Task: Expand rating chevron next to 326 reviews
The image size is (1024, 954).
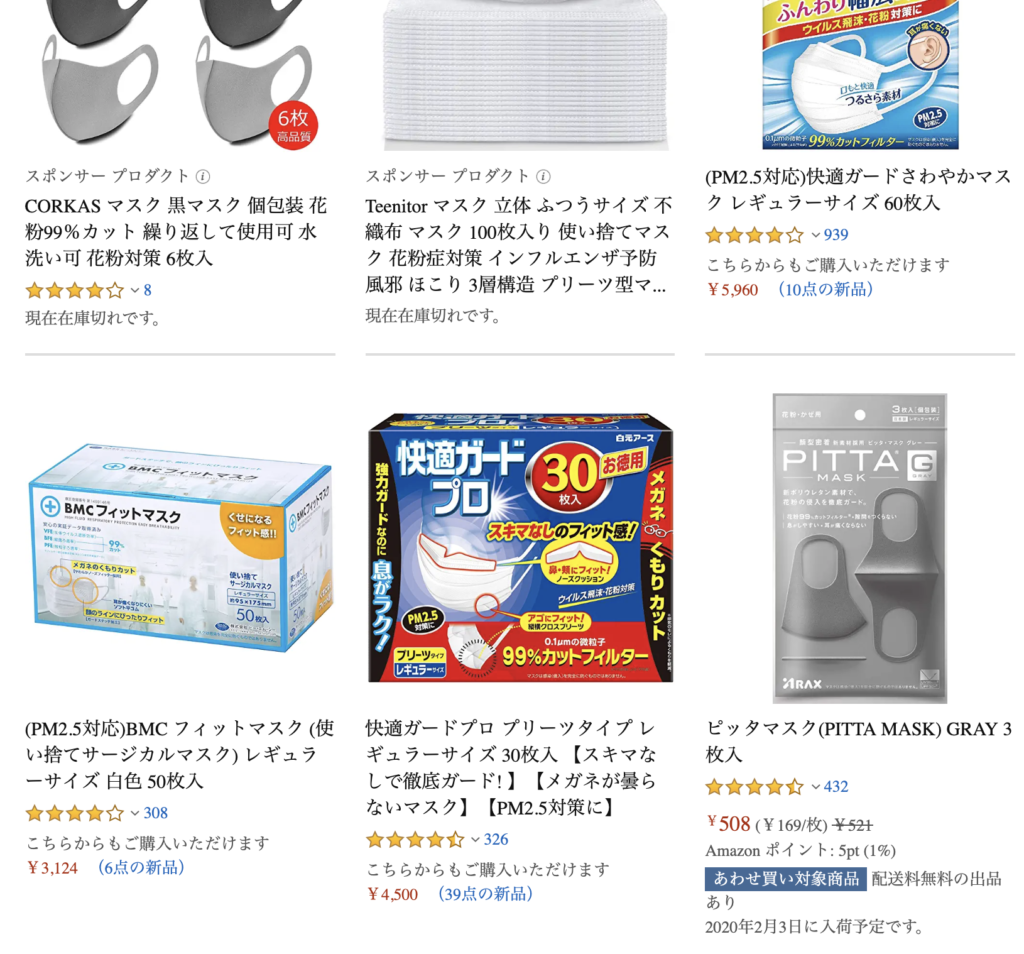Action: tap(475, 840)
